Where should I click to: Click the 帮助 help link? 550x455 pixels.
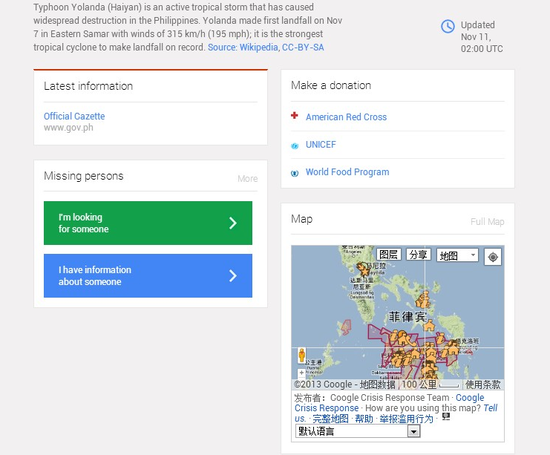364,419
